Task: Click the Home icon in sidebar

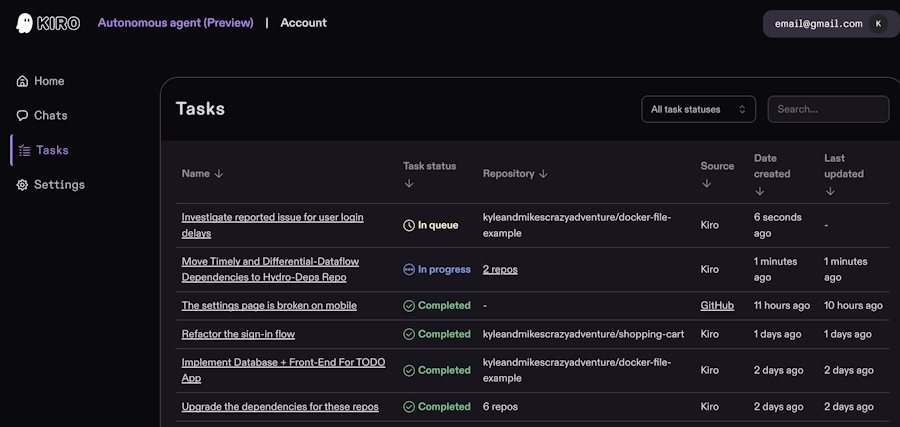Action: 22,81
